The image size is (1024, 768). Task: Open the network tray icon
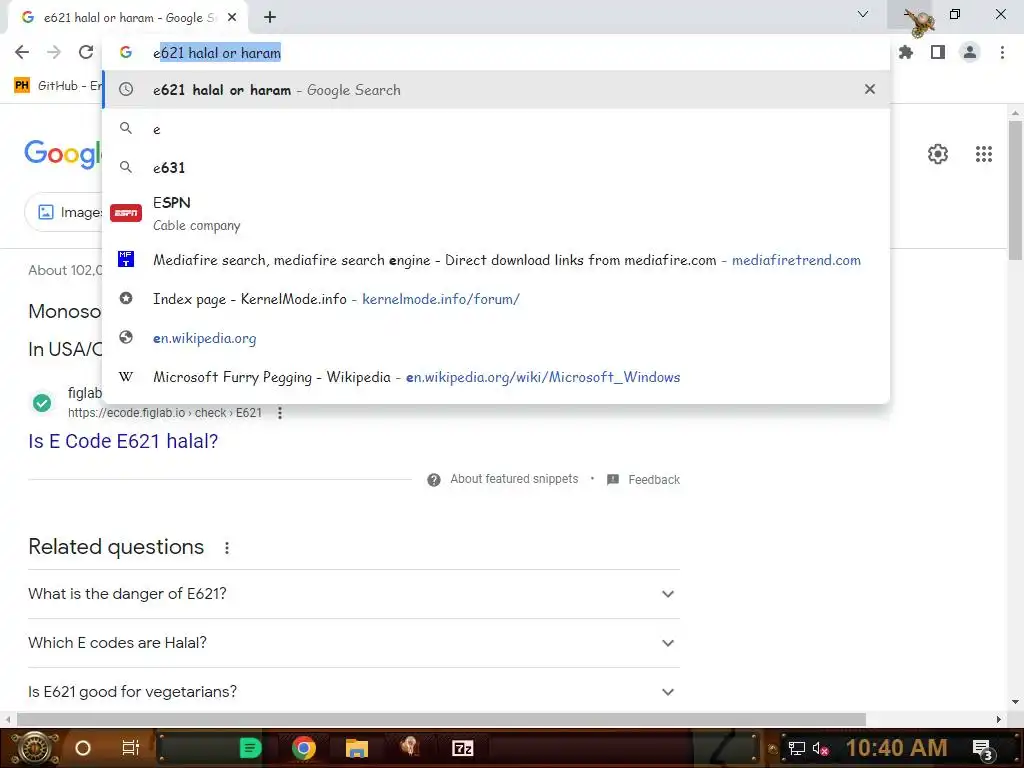tap(797, 748)
